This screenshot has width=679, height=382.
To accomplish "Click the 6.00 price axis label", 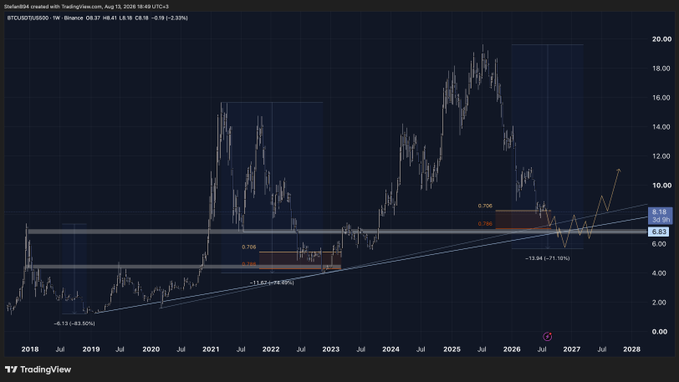I will coord(659,244).
